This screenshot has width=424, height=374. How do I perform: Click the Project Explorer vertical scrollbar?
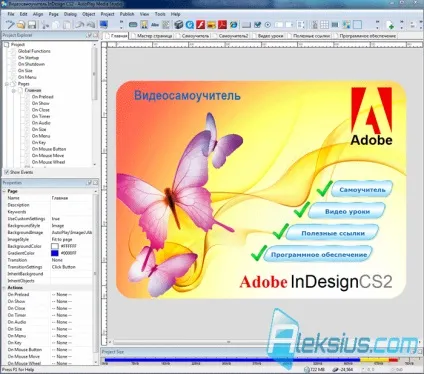tap(95, 104)
